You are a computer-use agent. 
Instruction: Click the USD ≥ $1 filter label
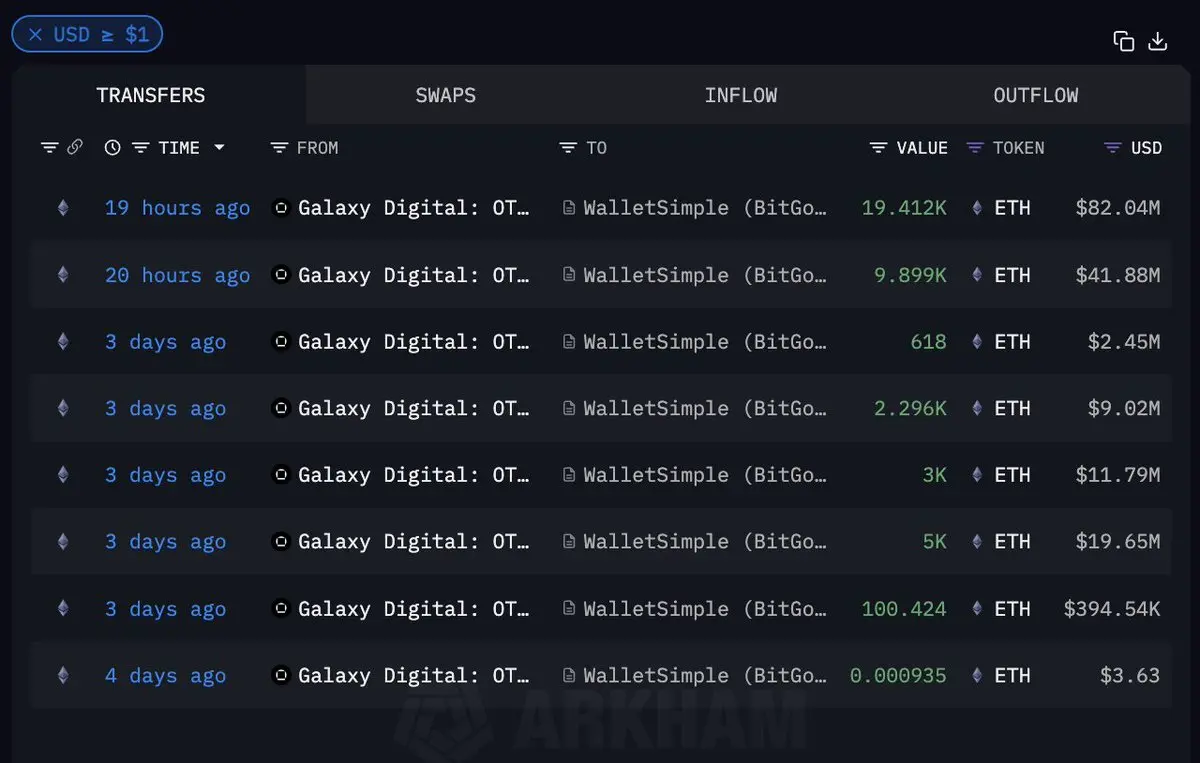point(101,35)
